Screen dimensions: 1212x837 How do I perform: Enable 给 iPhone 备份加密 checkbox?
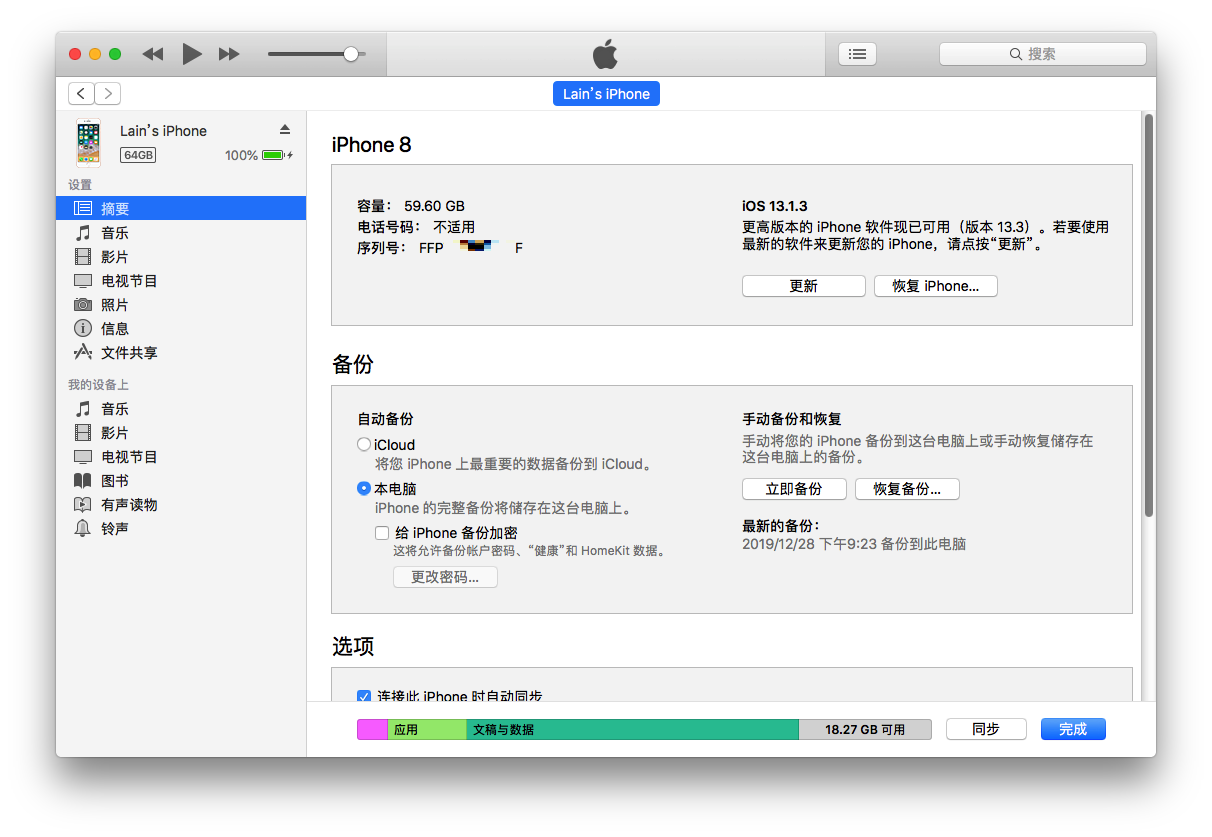click(382, 533)
